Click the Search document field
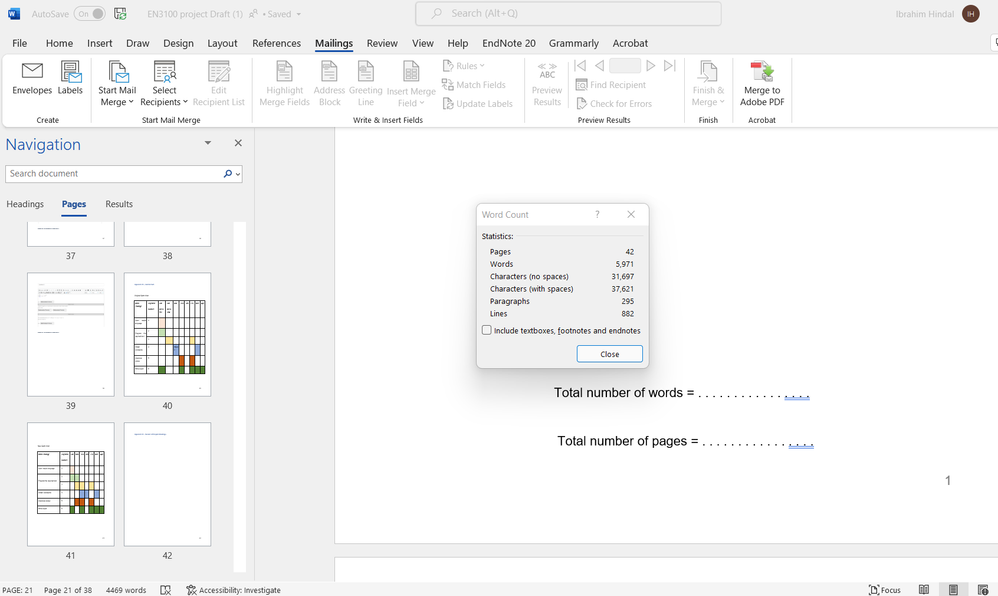998x596 pixels. [x=113, y=174]
